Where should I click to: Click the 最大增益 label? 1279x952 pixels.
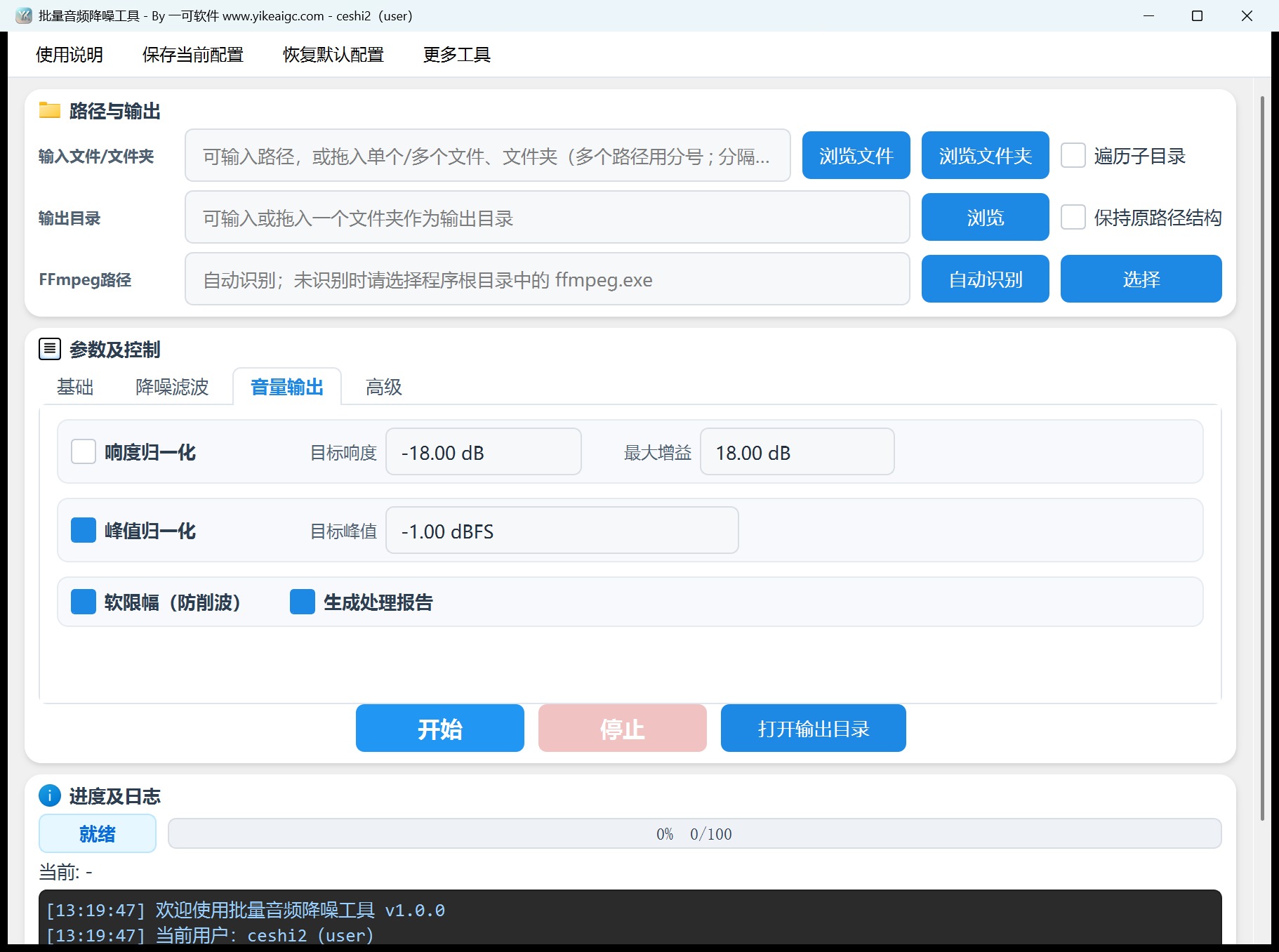(x=658, y=452)
